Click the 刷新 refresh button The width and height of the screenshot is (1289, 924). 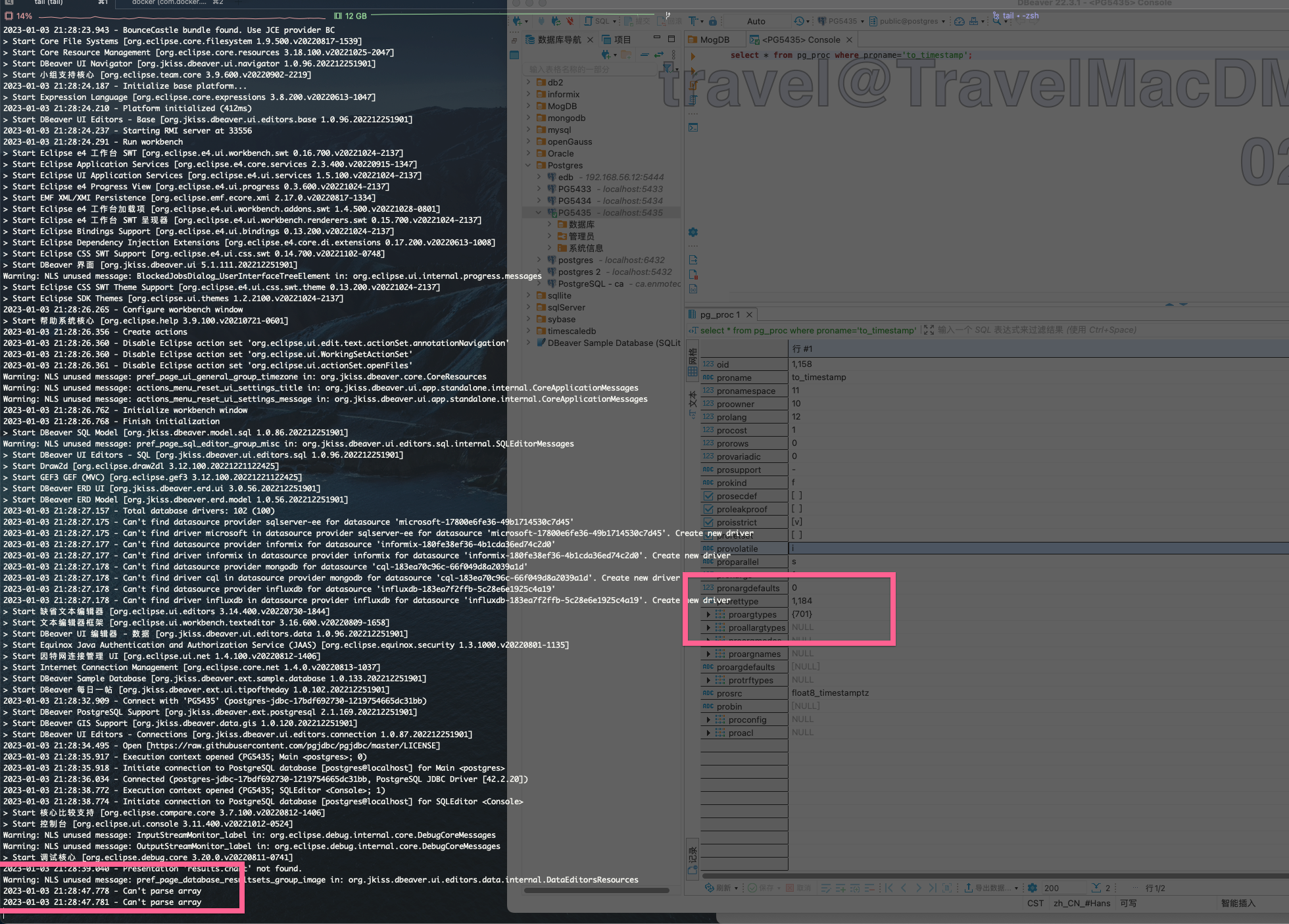tap(718, 888)
